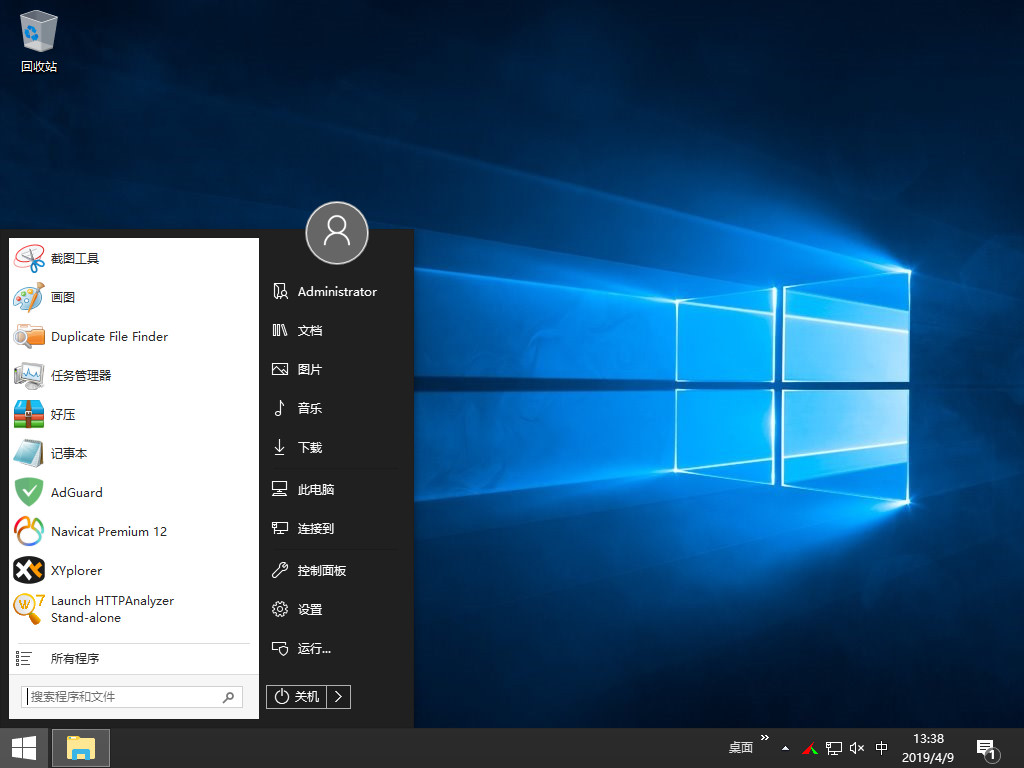
Task: Open the 好压 compression tool
Action: (x=63, y=414)
